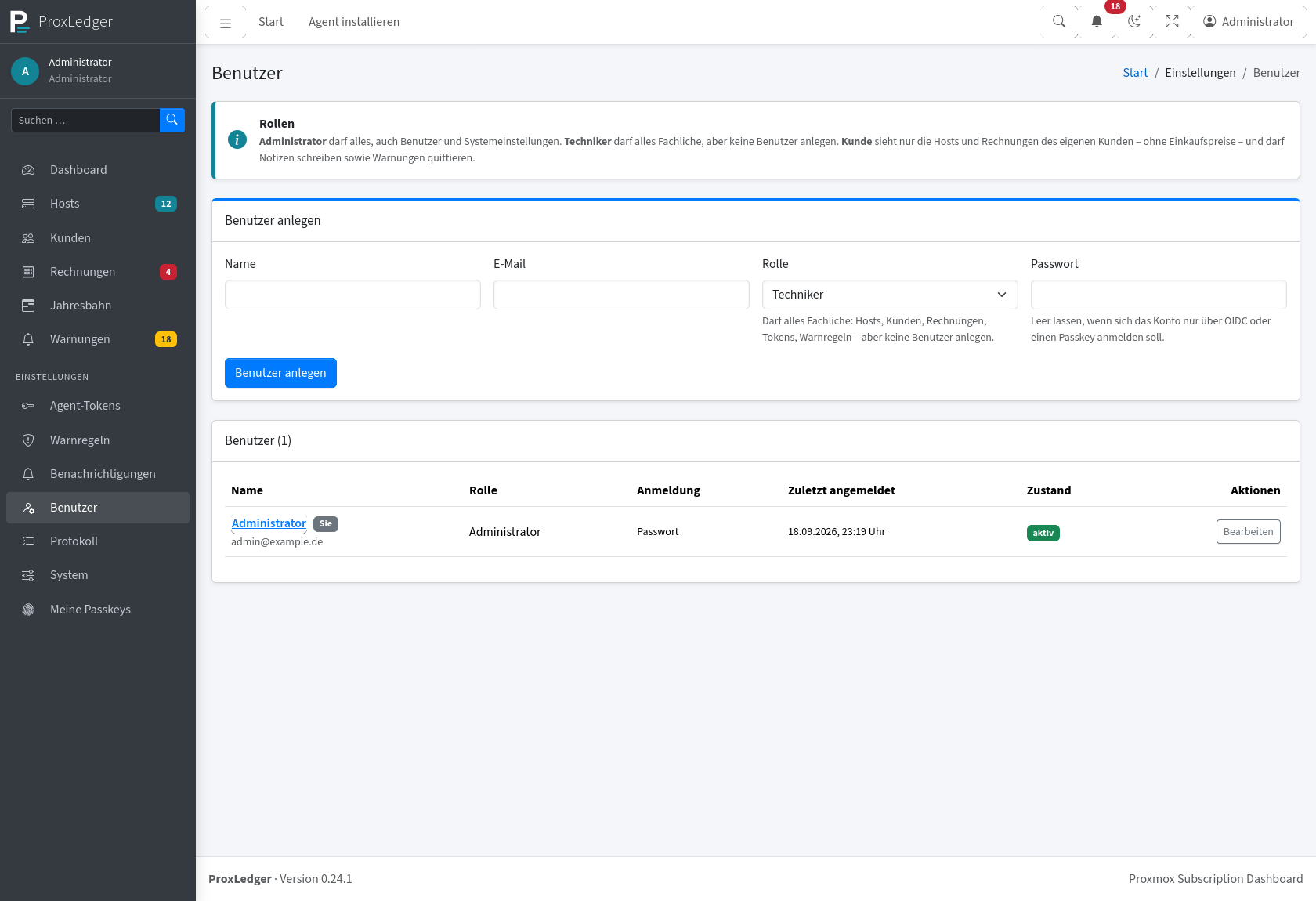Open Meine Passkeys fingerprint entry
This screenshot has width=1316, height=901.
click(x=98, y=610)
